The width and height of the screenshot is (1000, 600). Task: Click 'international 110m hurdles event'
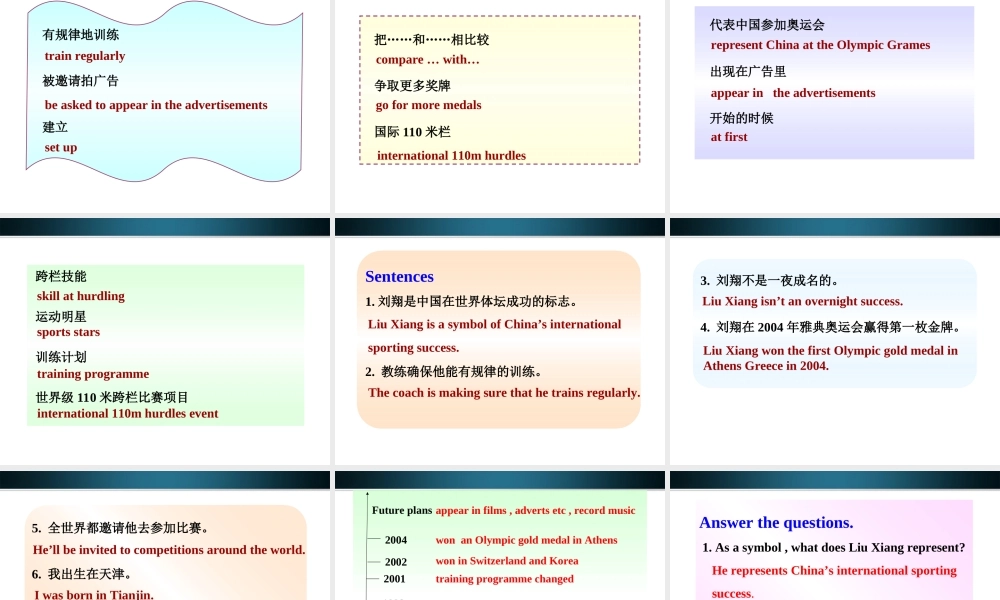point(128,414)
